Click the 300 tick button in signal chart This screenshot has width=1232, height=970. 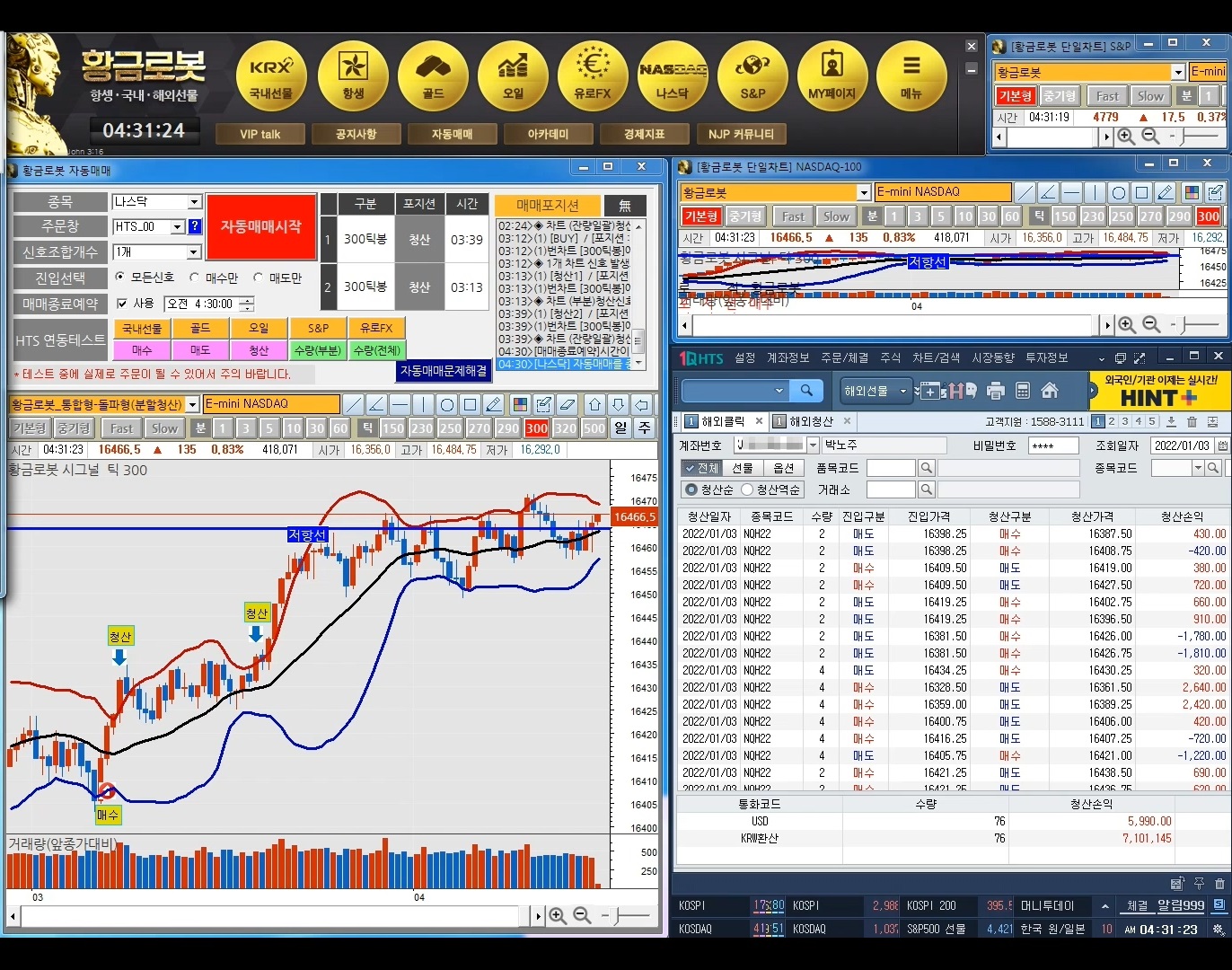[537, 428]
